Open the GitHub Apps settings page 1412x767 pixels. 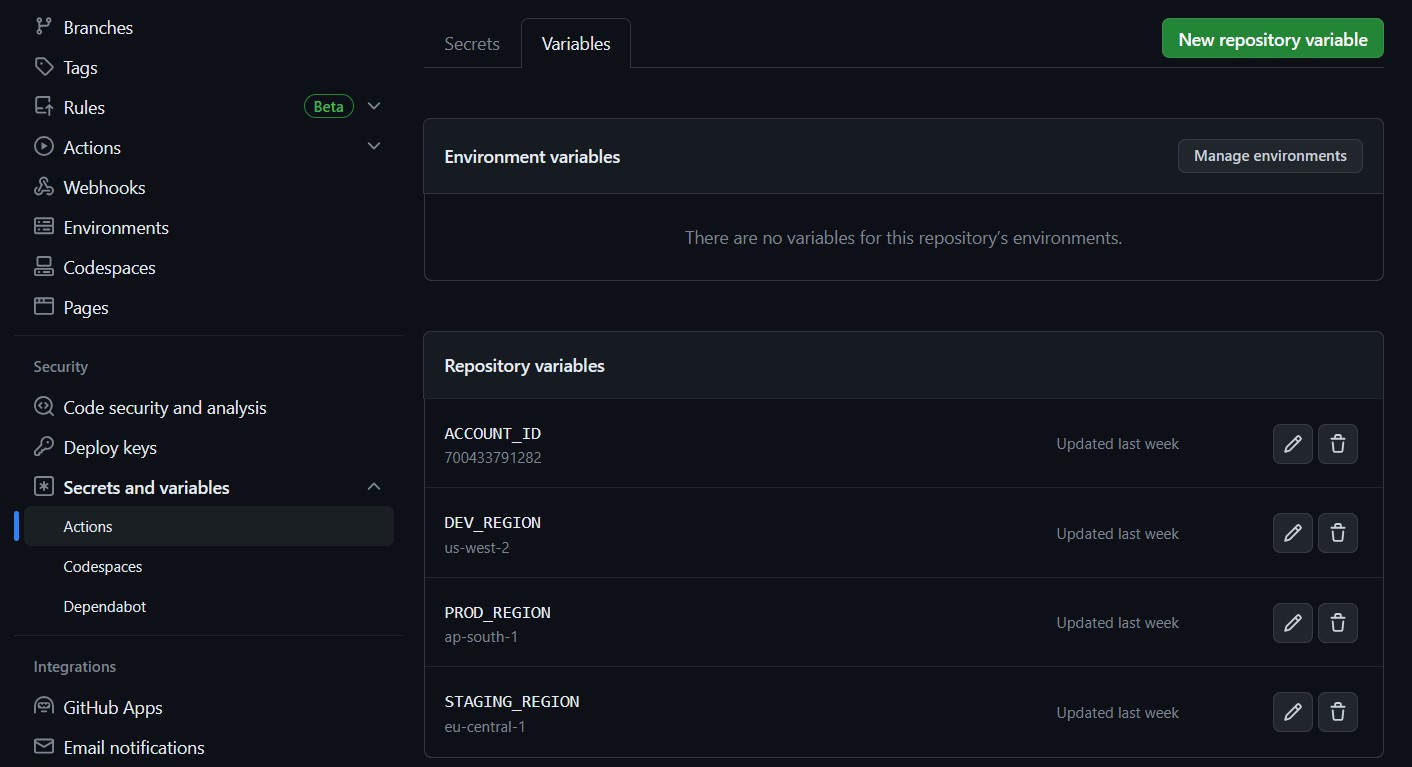point(112,707)
